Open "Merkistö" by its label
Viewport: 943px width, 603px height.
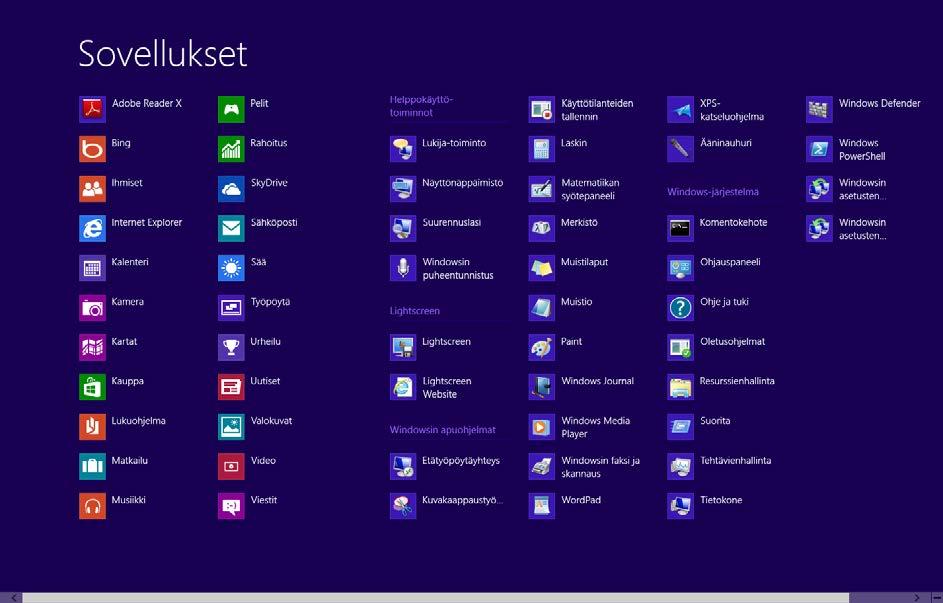(579, 222)
